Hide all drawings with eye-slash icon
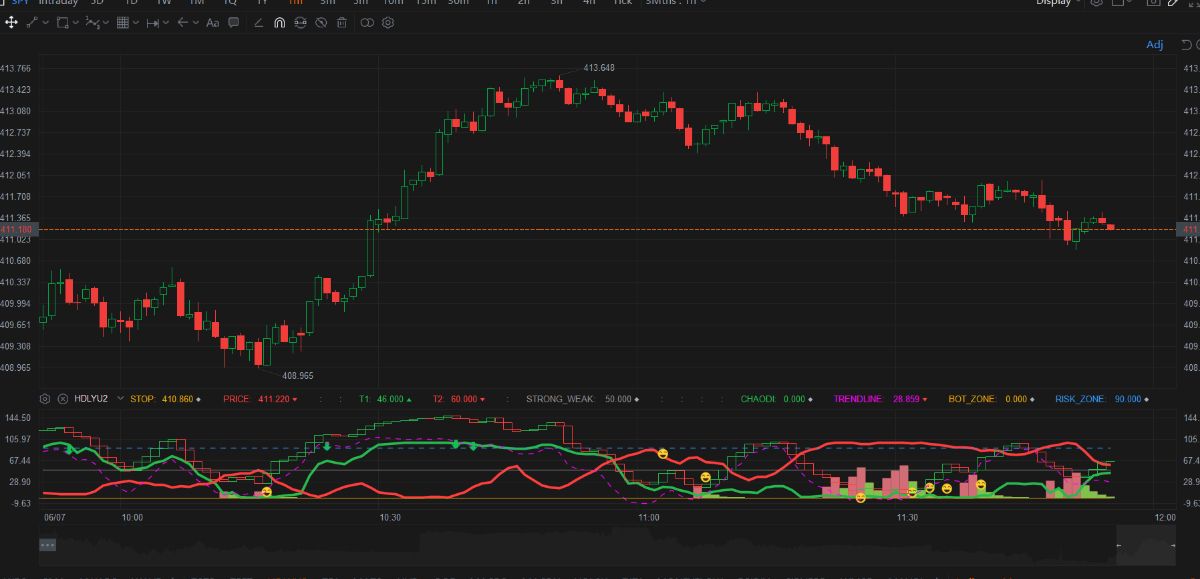 (322, 22)
